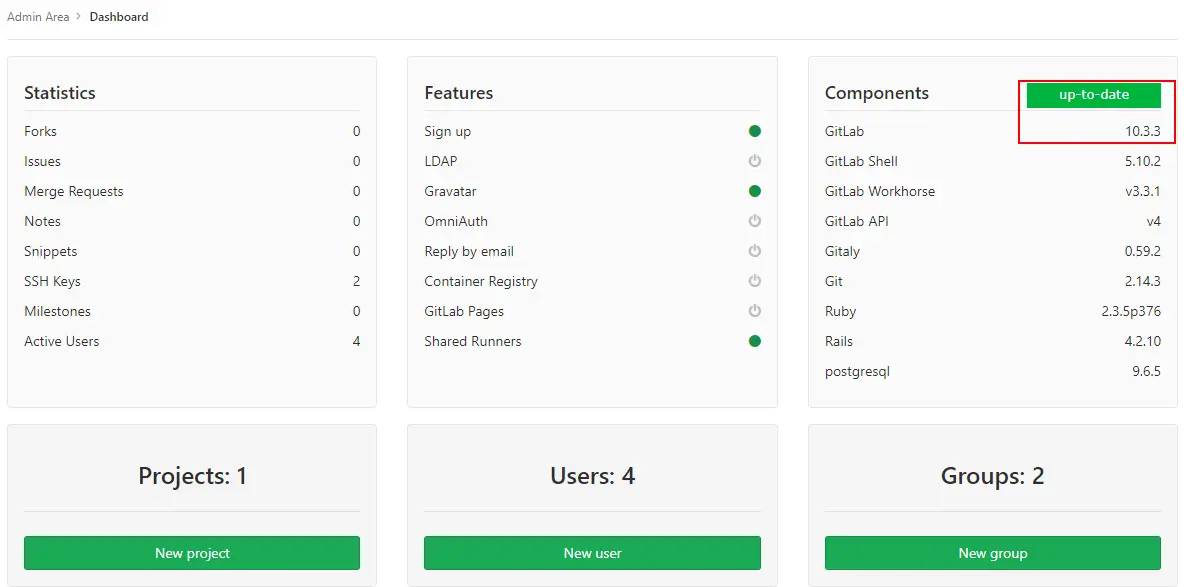Open the Admin Area breadcrumb link
The width and height of the screenshot is (1184, 587).
tap(39, 16)
